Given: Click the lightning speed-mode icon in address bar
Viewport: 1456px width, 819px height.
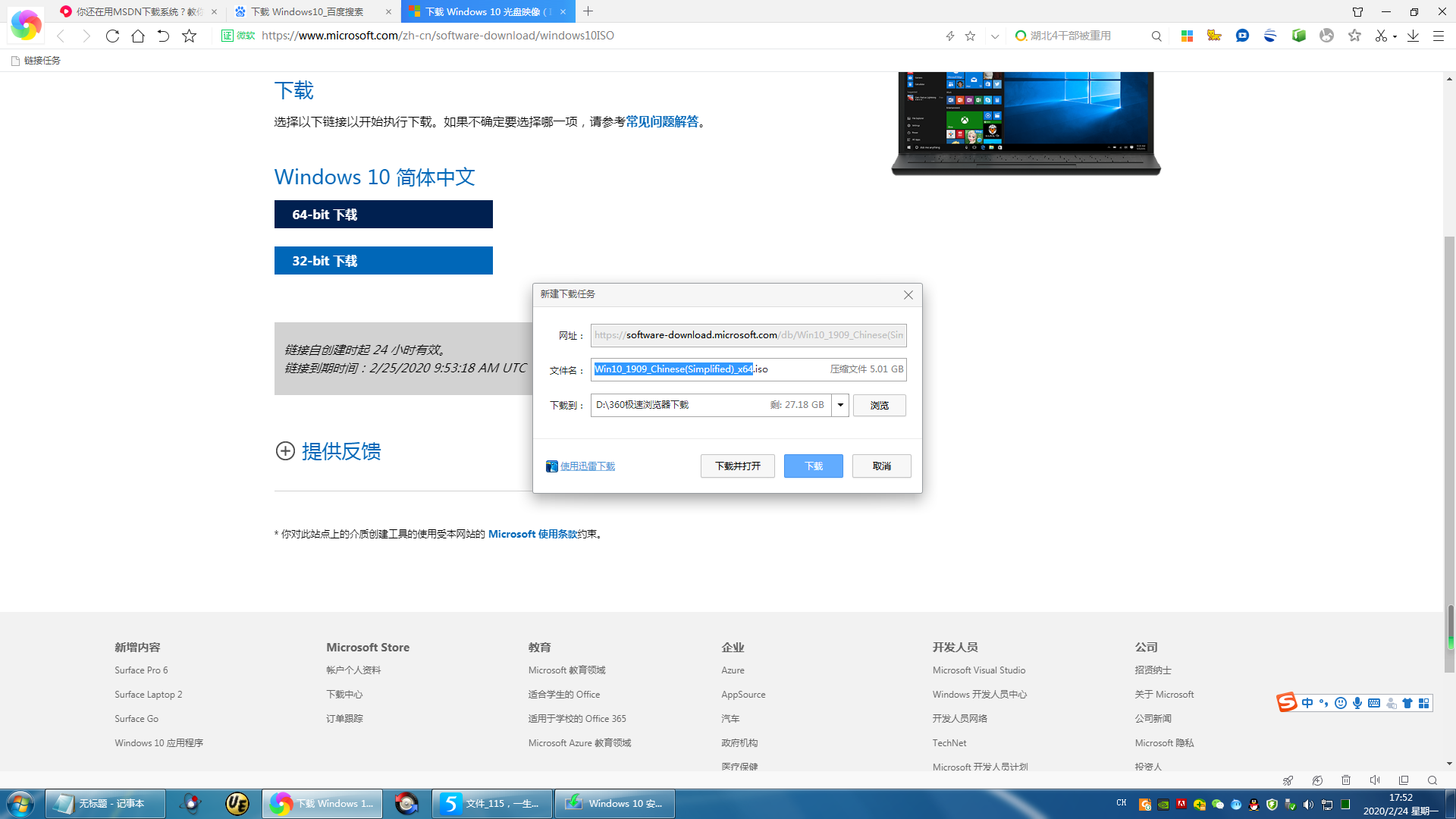Looking at the screenshot, I should coord(949,36).
